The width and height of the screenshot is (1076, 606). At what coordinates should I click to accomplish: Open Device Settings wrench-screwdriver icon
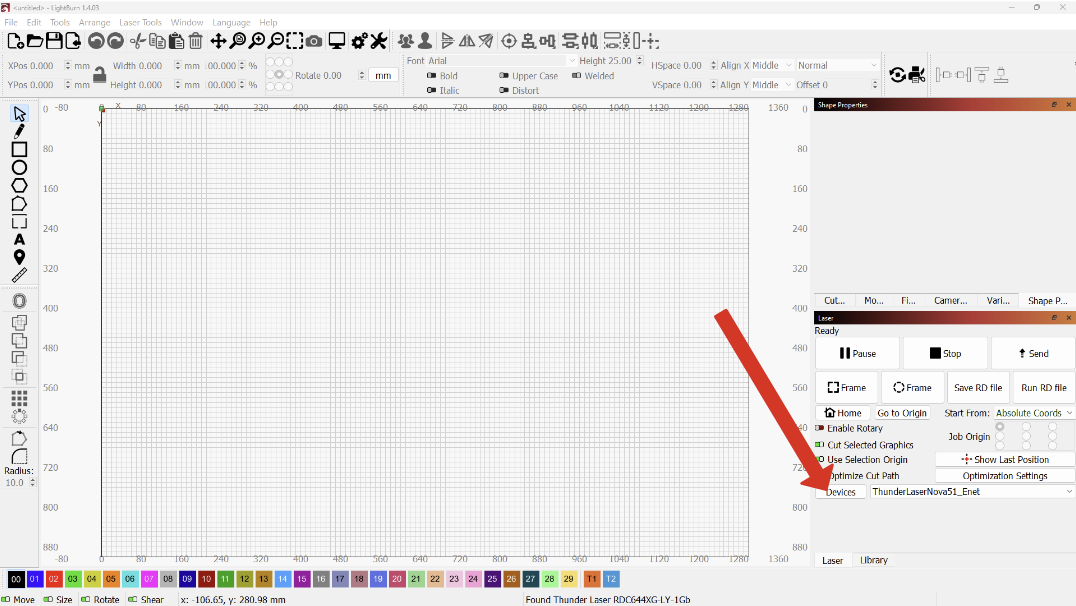point(379,41)
